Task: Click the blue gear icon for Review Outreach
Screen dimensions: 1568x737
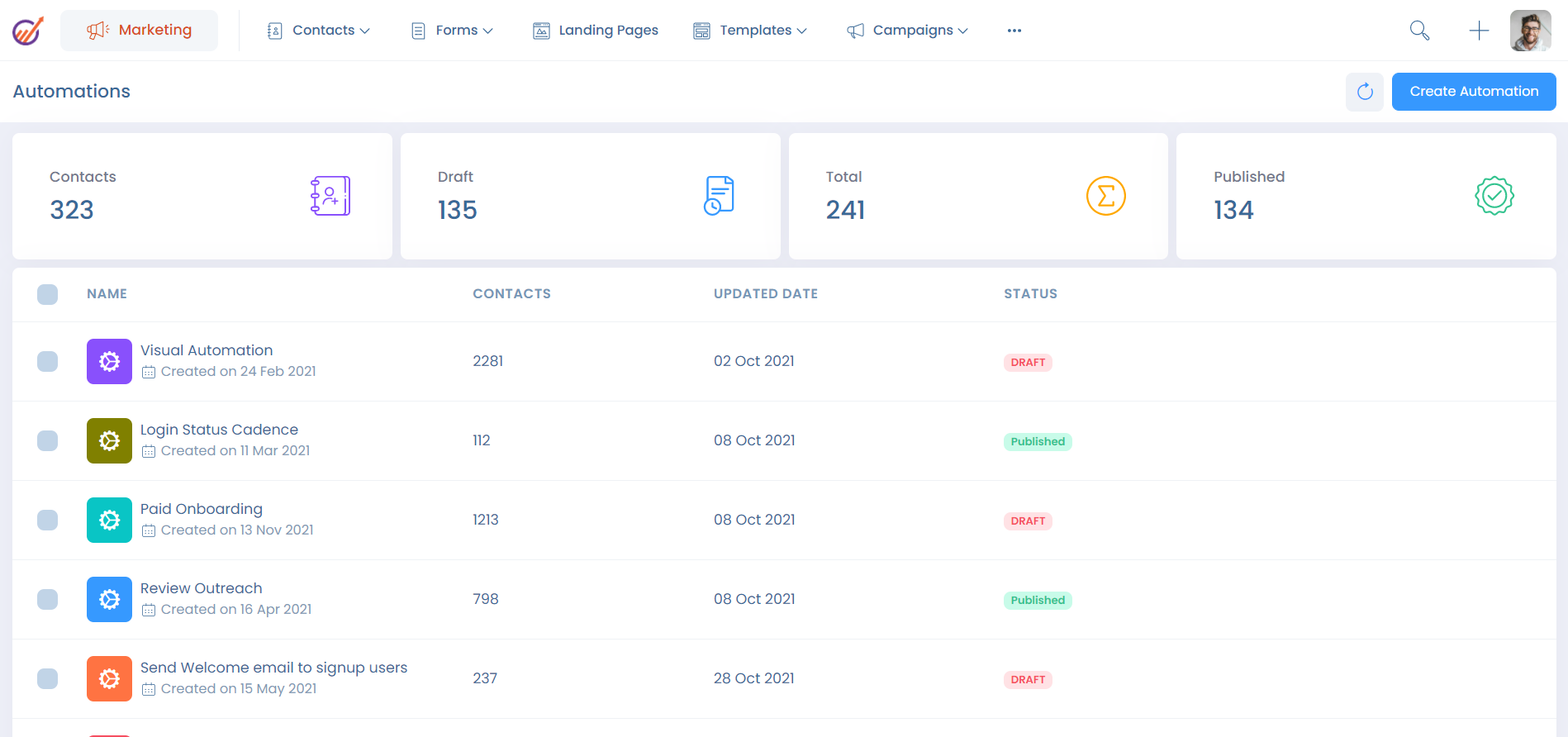Action: coord(109,599)
